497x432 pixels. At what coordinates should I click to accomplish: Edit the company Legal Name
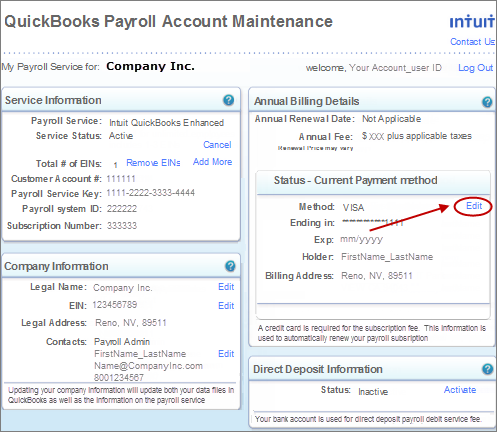pos(226,287)
